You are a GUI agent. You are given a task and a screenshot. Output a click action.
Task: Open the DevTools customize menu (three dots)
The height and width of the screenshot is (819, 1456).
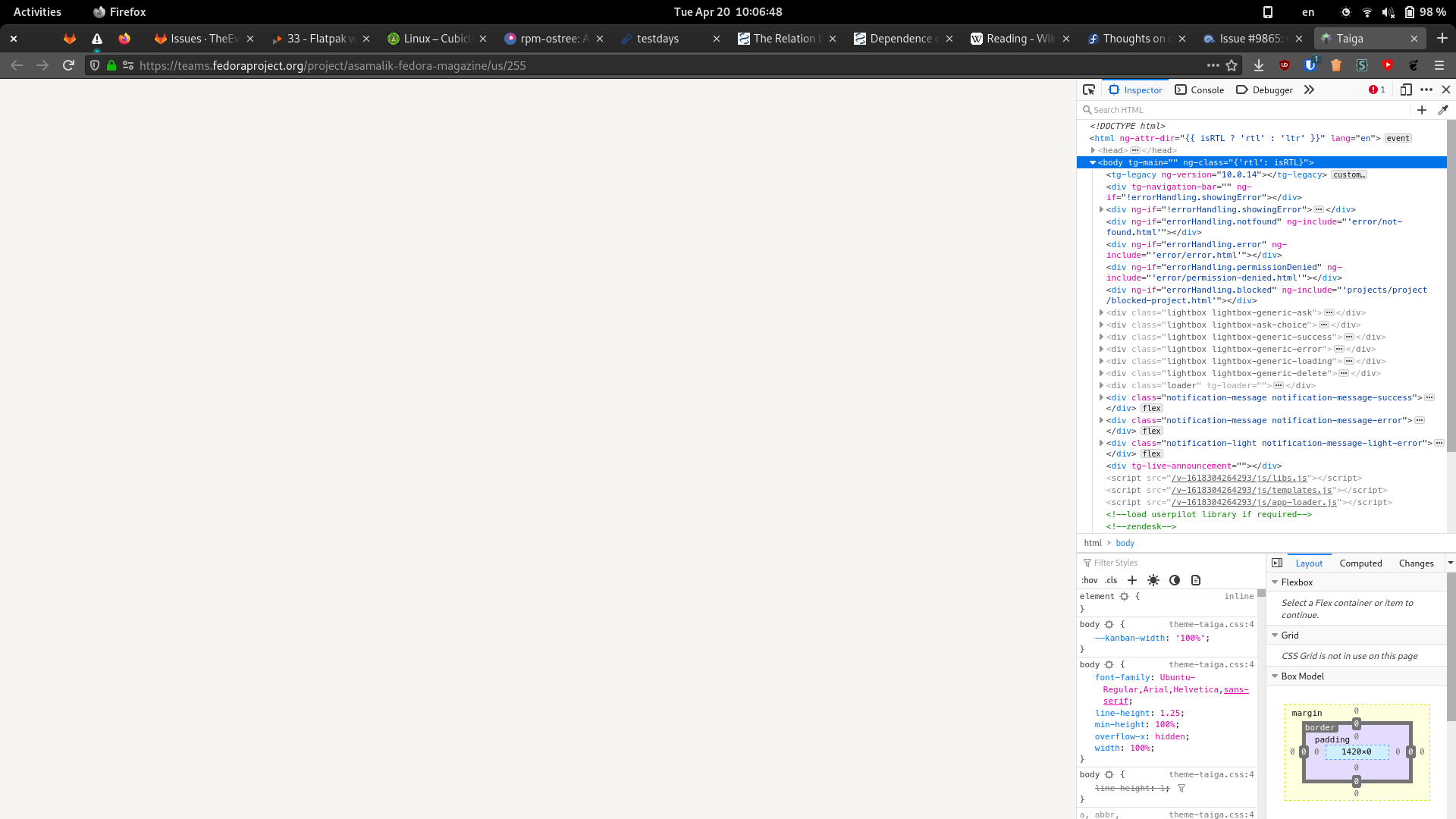point(1426,89)
